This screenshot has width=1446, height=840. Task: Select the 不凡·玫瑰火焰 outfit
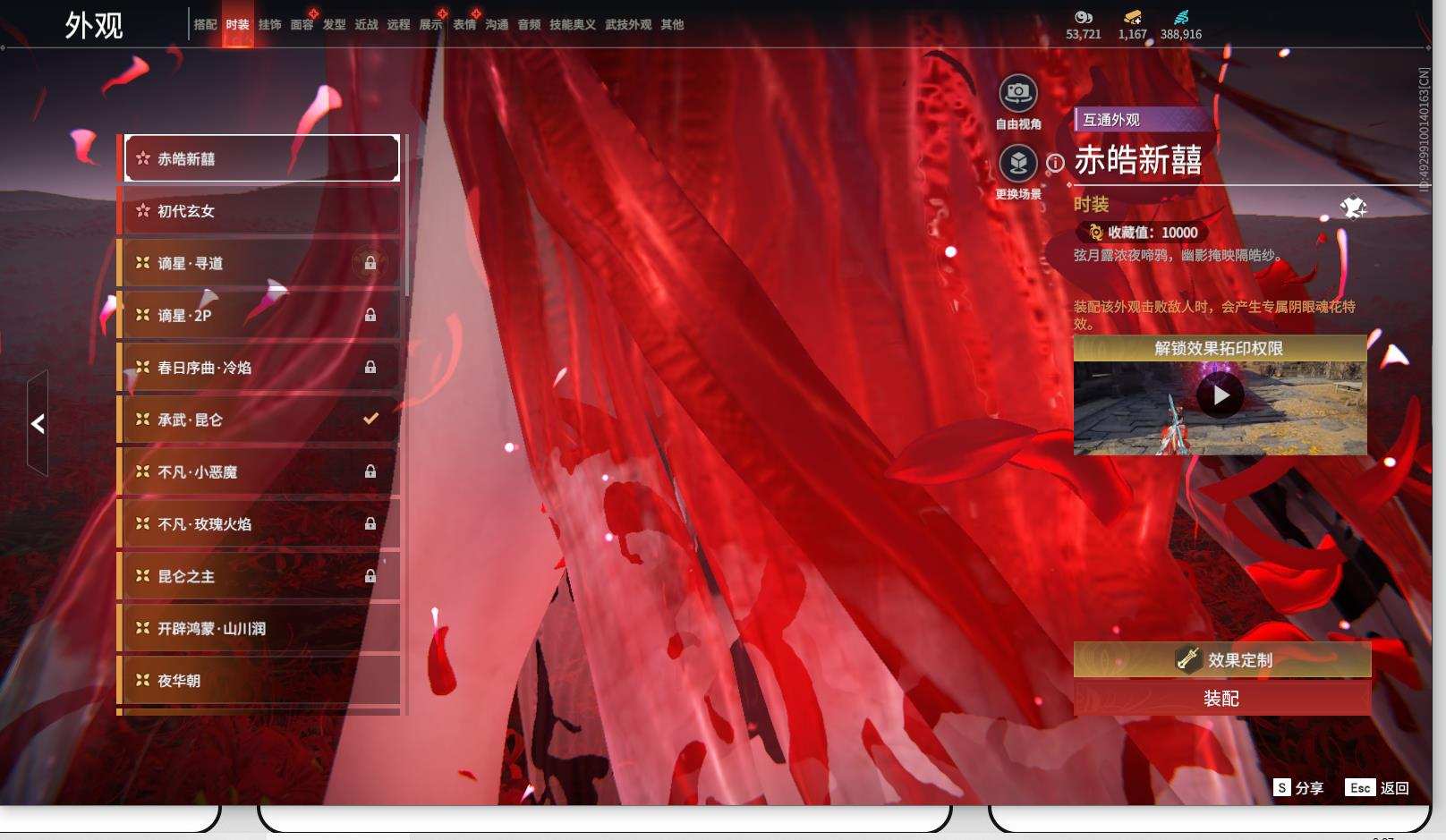point(259,523)
